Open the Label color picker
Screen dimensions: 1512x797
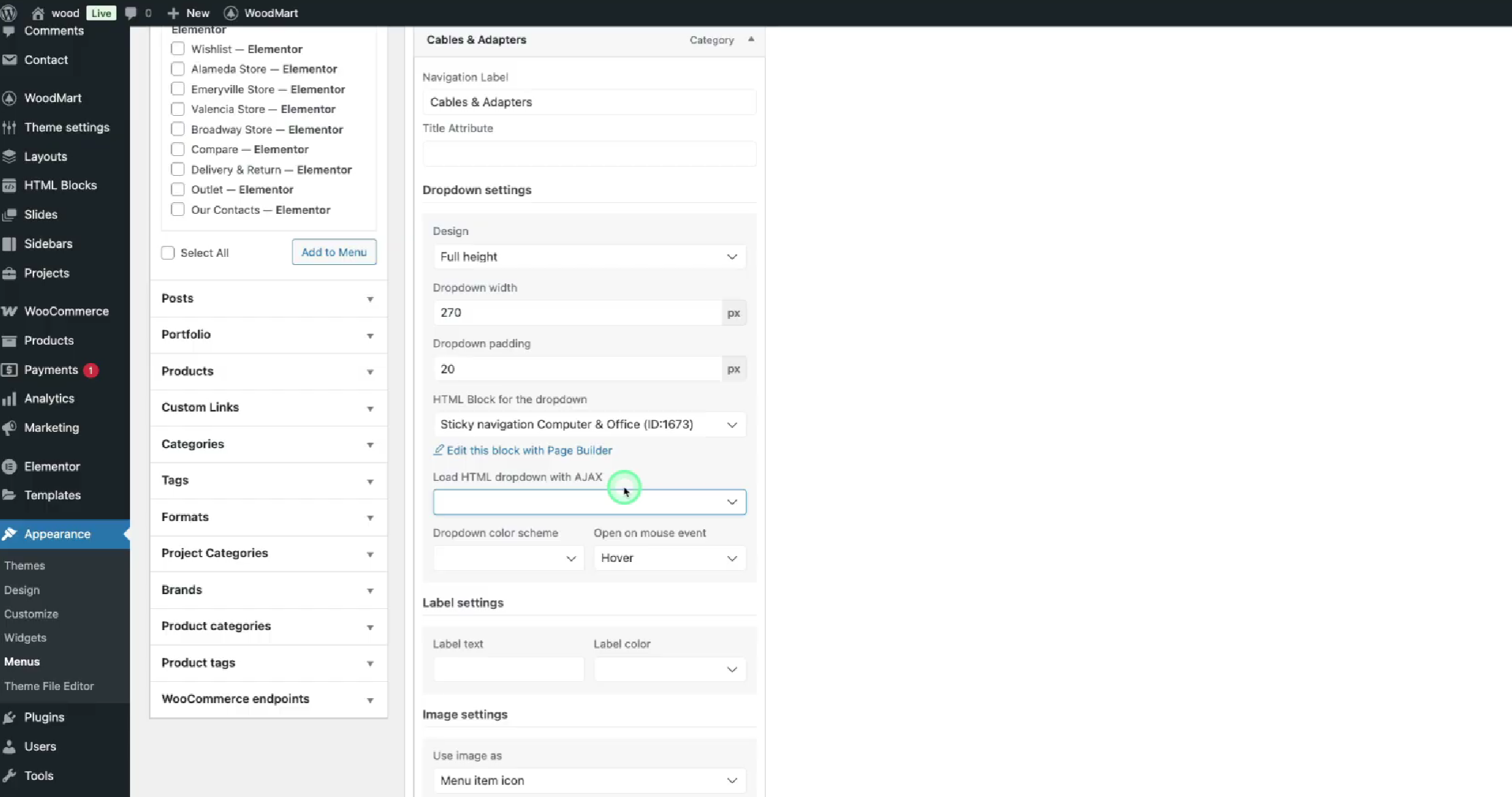(x=669, y=669)
